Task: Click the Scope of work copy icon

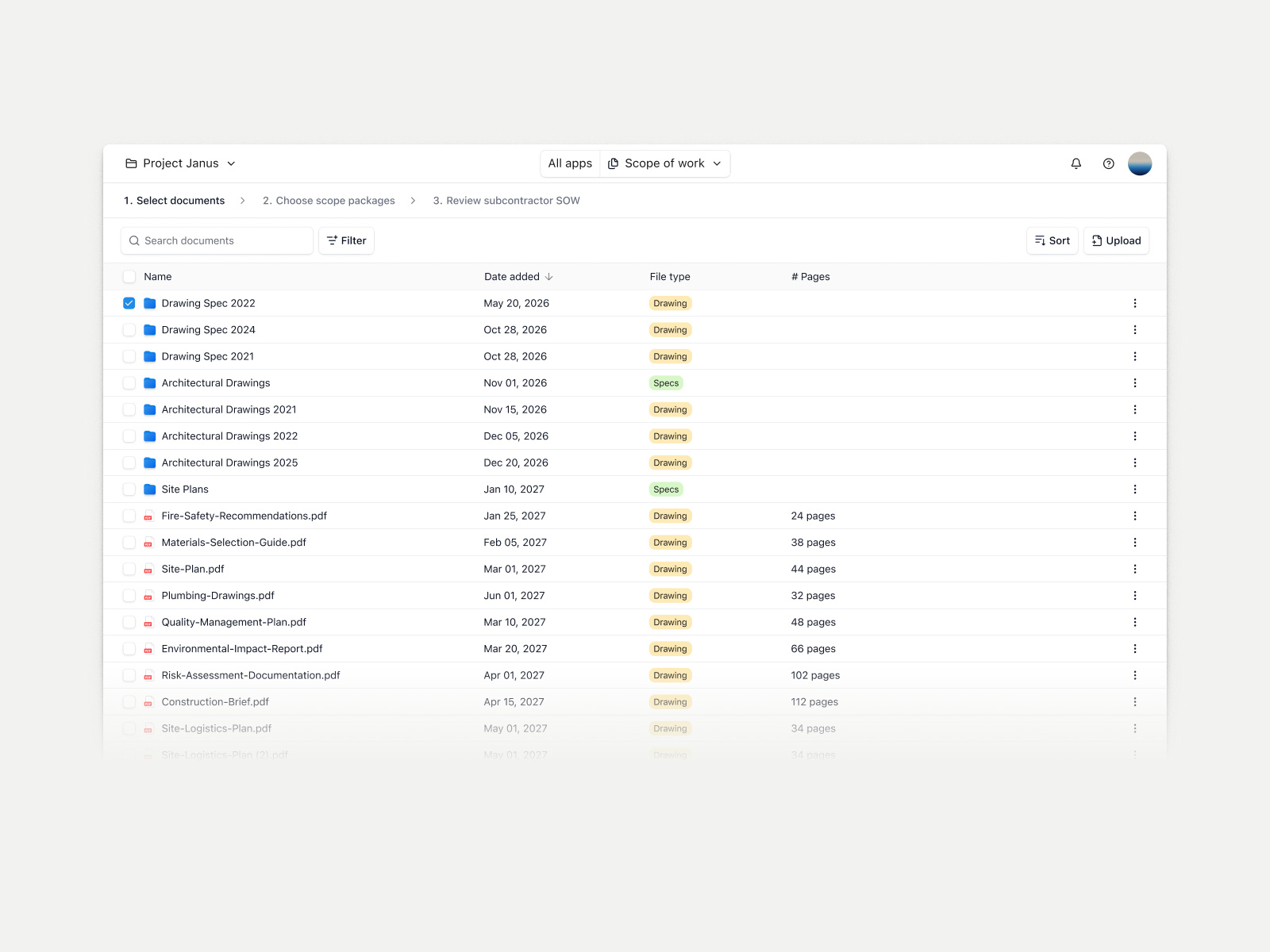Action: (x=614, y=163)
